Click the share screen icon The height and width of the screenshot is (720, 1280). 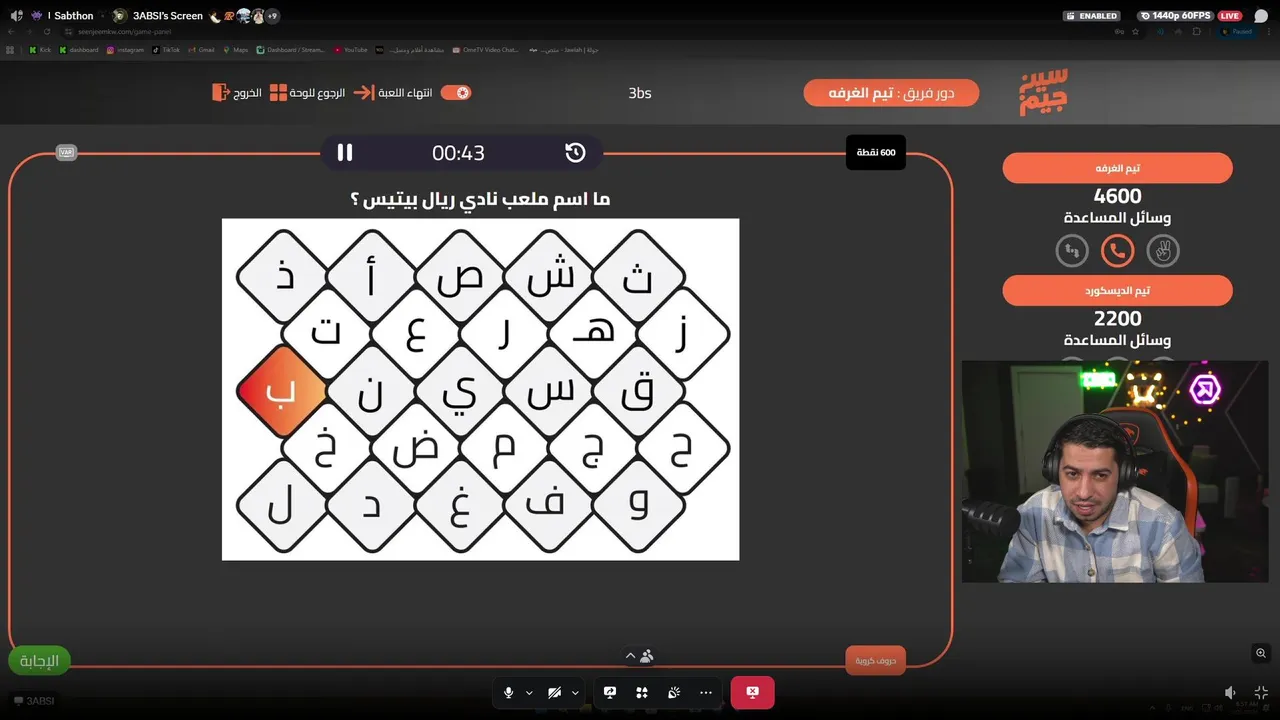click(610, 692)
